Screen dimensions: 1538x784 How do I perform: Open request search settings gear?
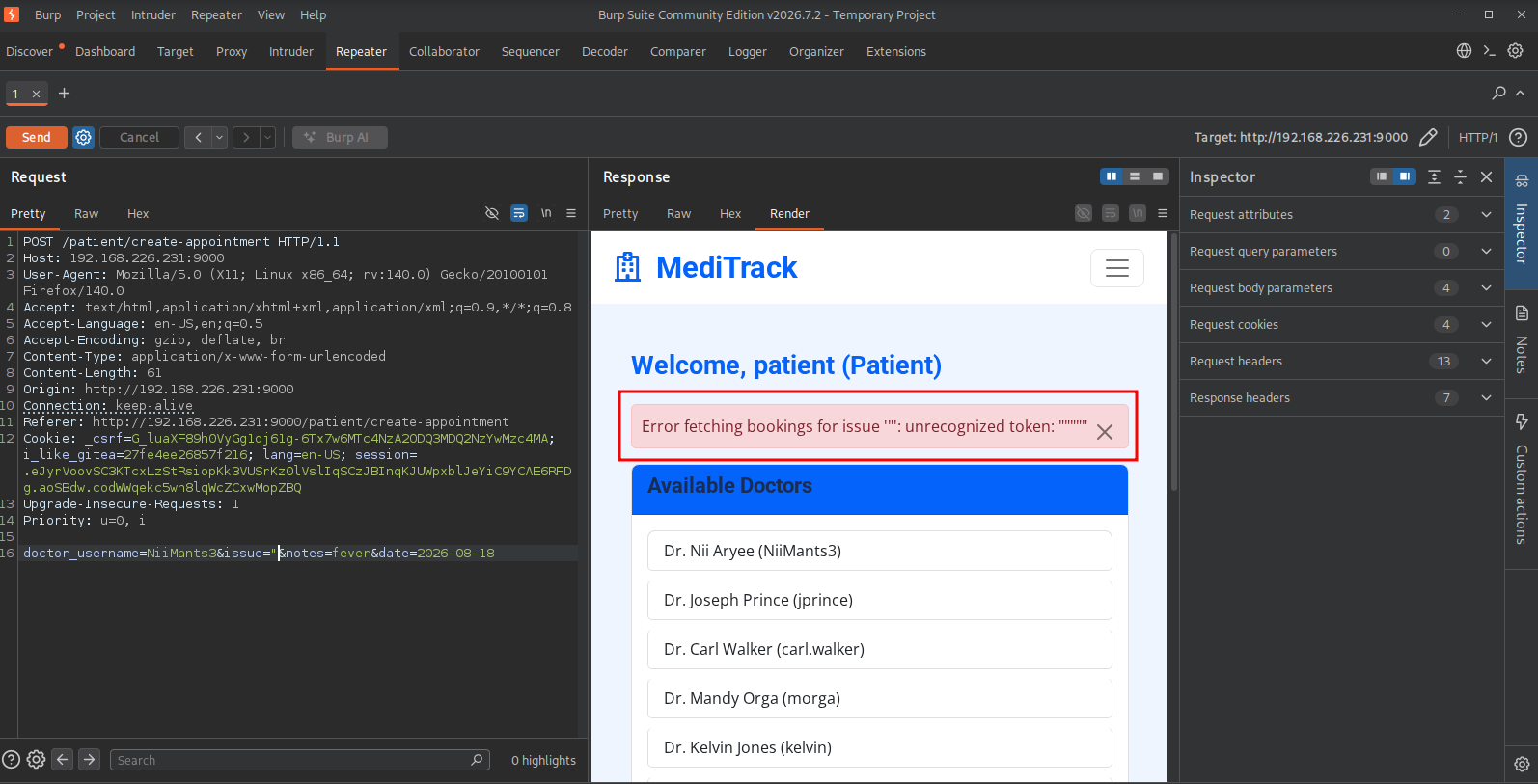coord(36,760)
